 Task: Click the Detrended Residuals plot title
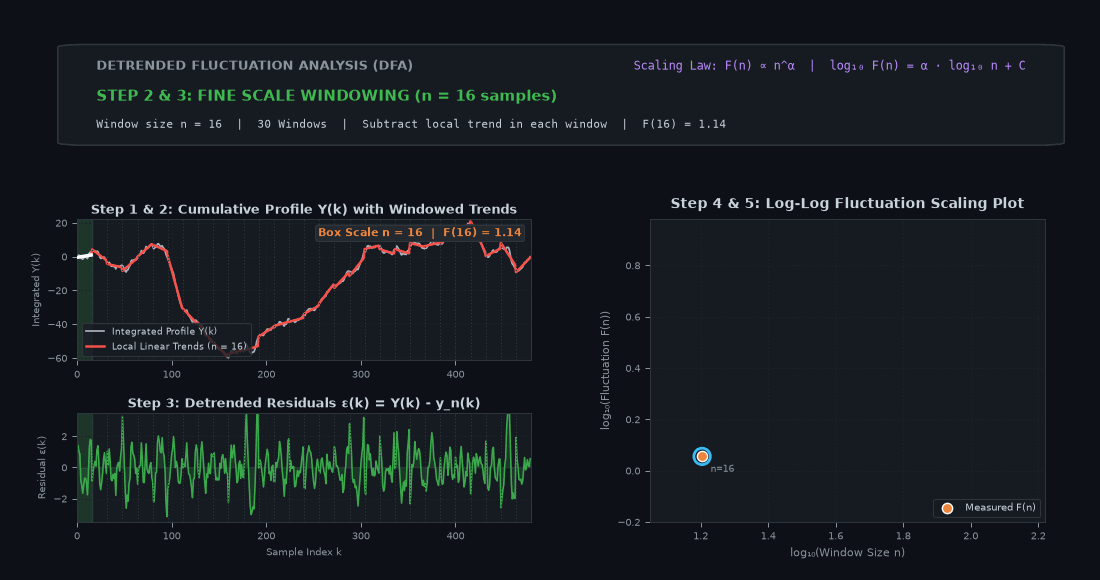304,403
